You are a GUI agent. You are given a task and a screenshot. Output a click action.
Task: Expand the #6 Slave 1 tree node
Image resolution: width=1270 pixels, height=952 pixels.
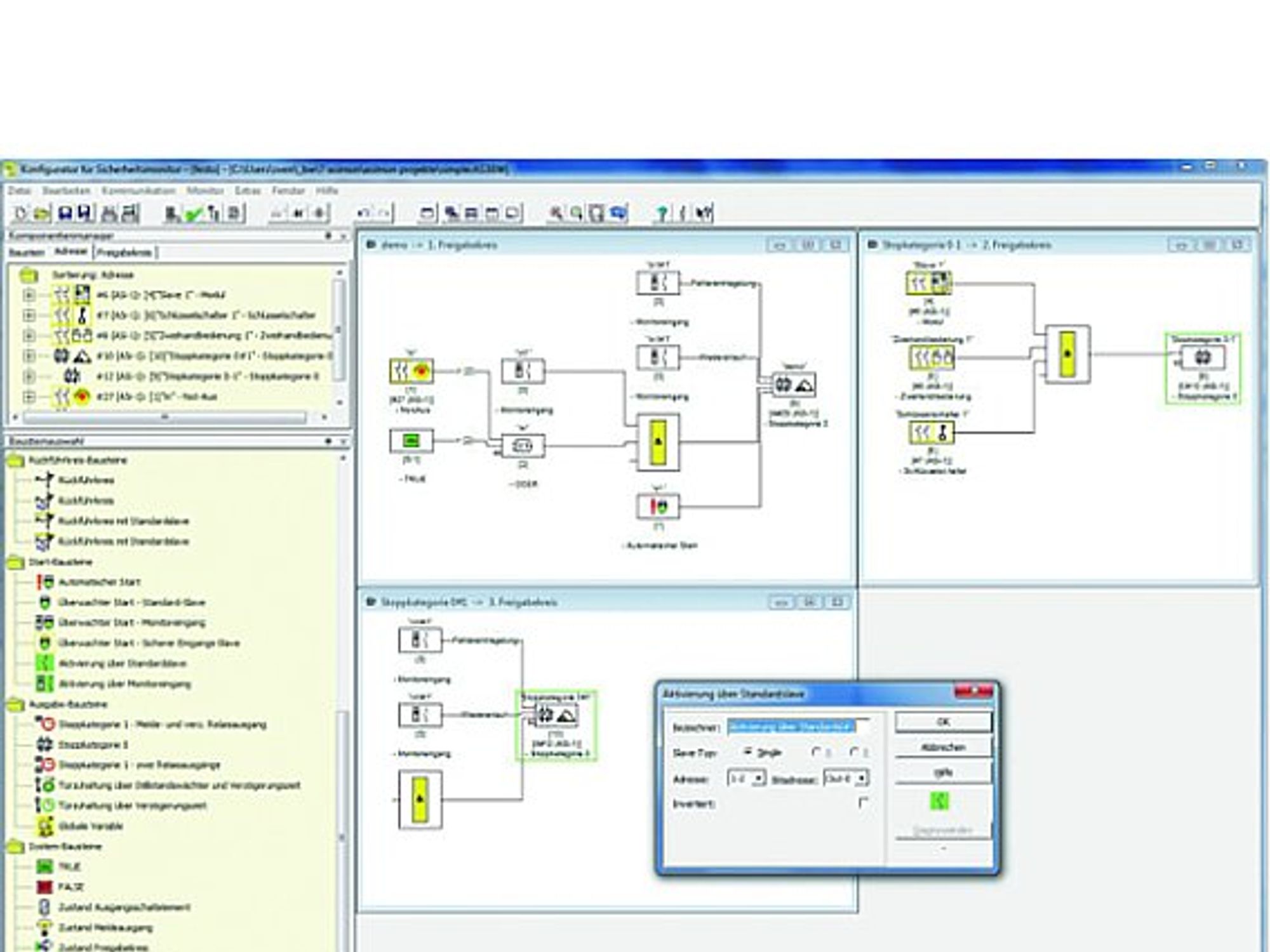pyautogui.click(x=29, y=295)
